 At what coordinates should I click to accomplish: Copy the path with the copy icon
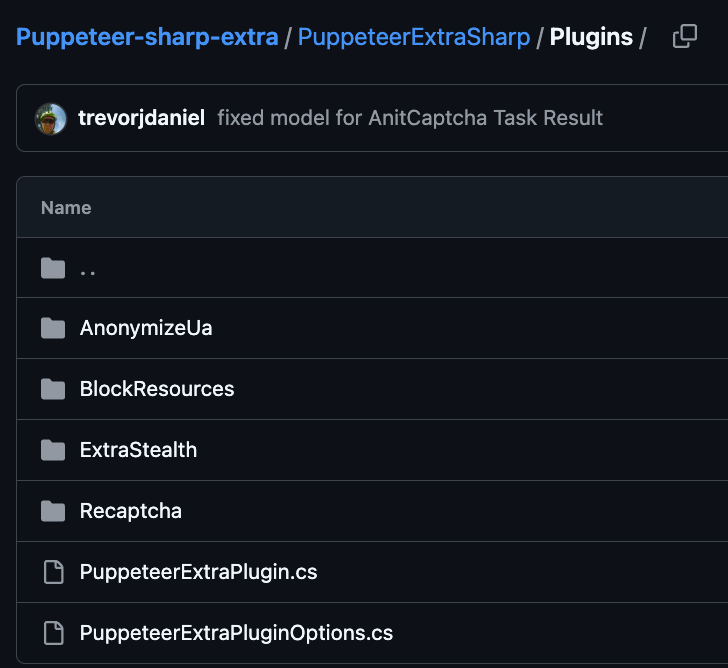(x=685, y=36)
